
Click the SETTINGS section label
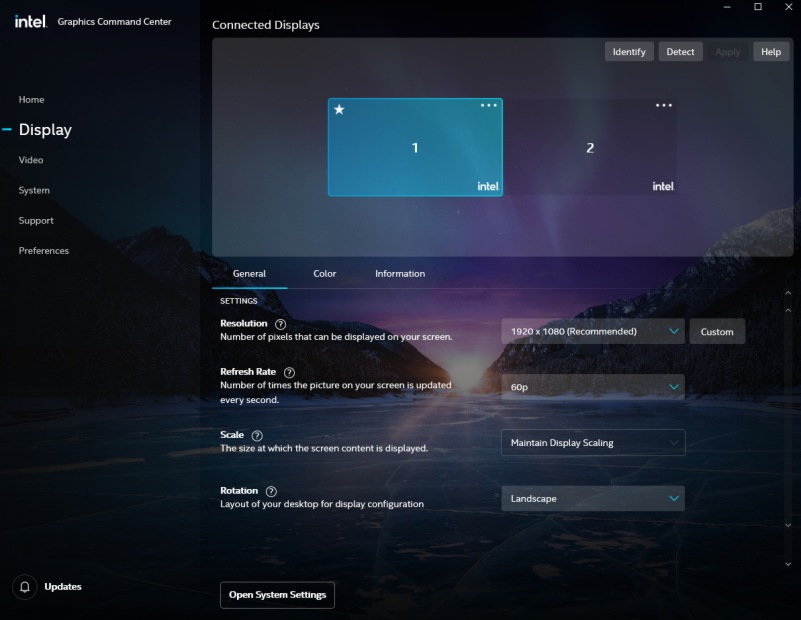(x=239, y=301)
